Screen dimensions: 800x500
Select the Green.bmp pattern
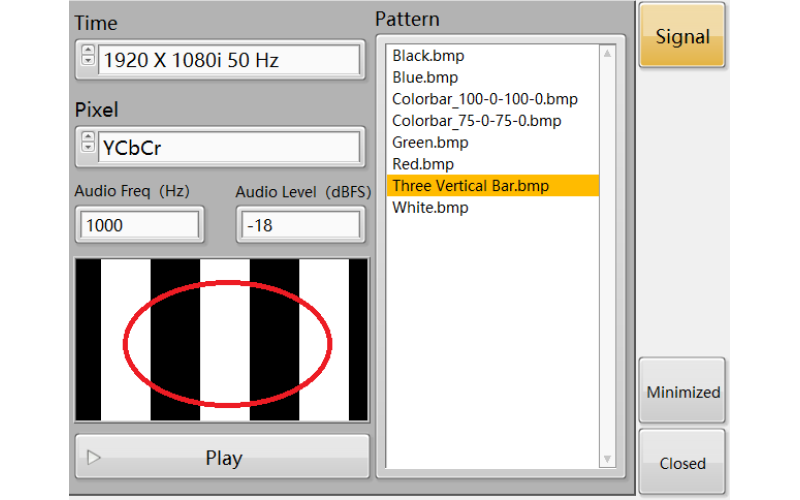429,143
